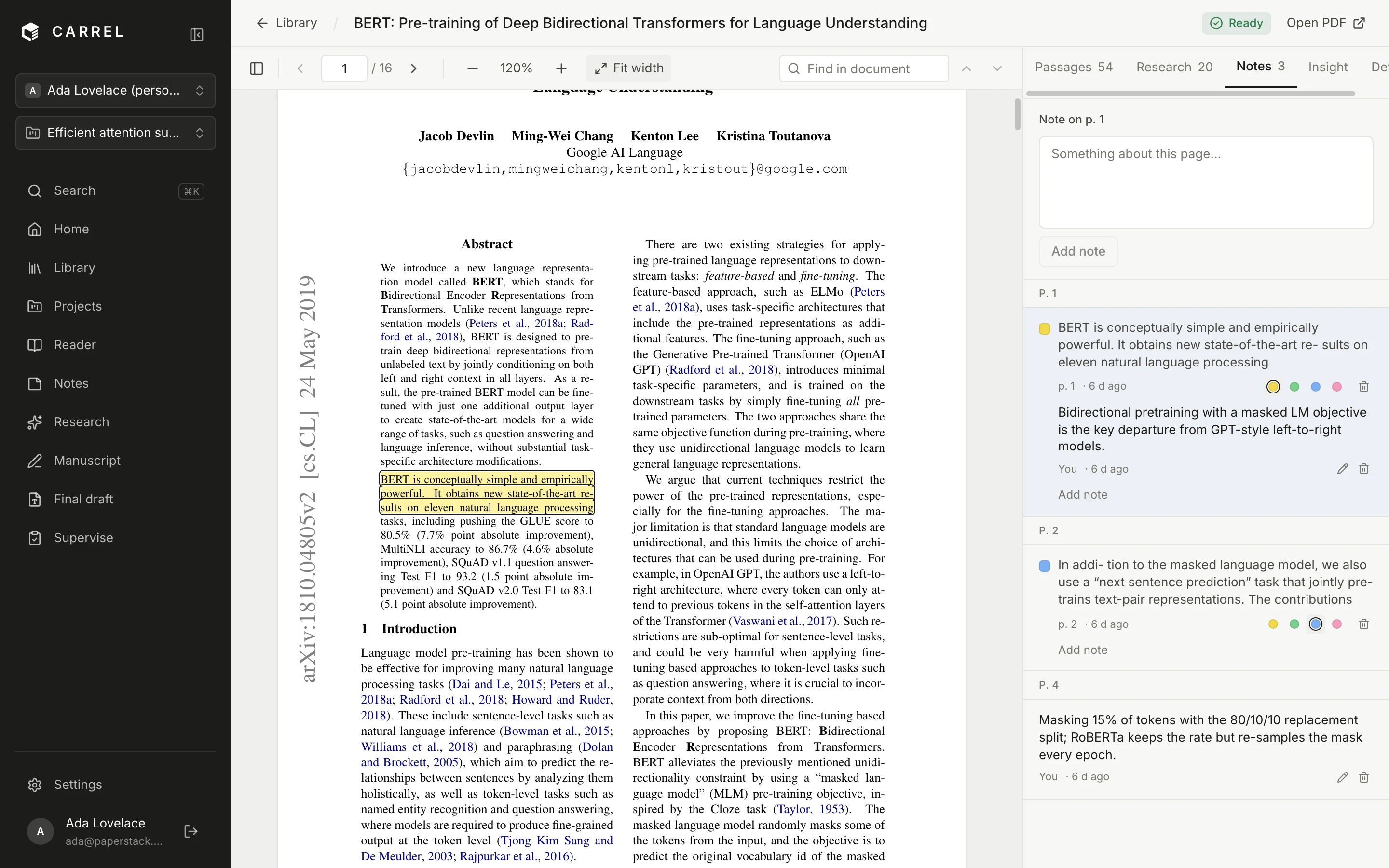
Task: Add note to the p. 2 highlight
Action: (x=1082, y=650)
